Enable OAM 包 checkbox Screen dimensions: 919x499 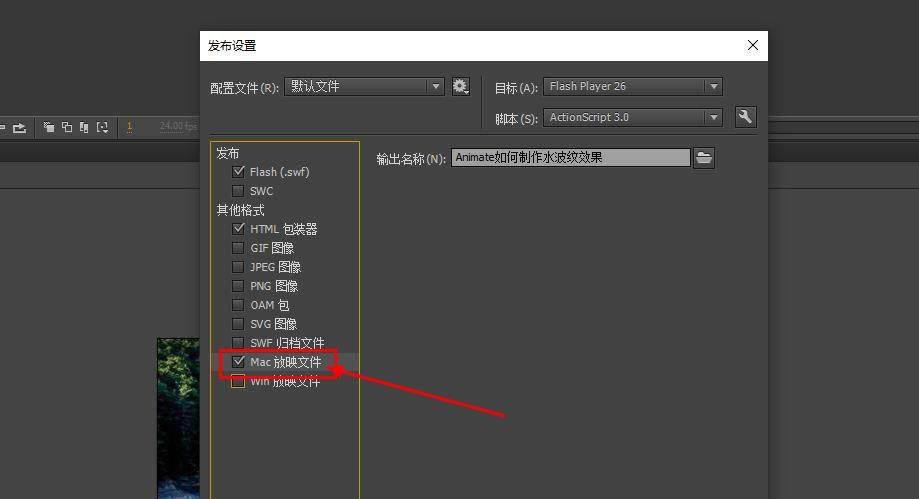[238, 305]
